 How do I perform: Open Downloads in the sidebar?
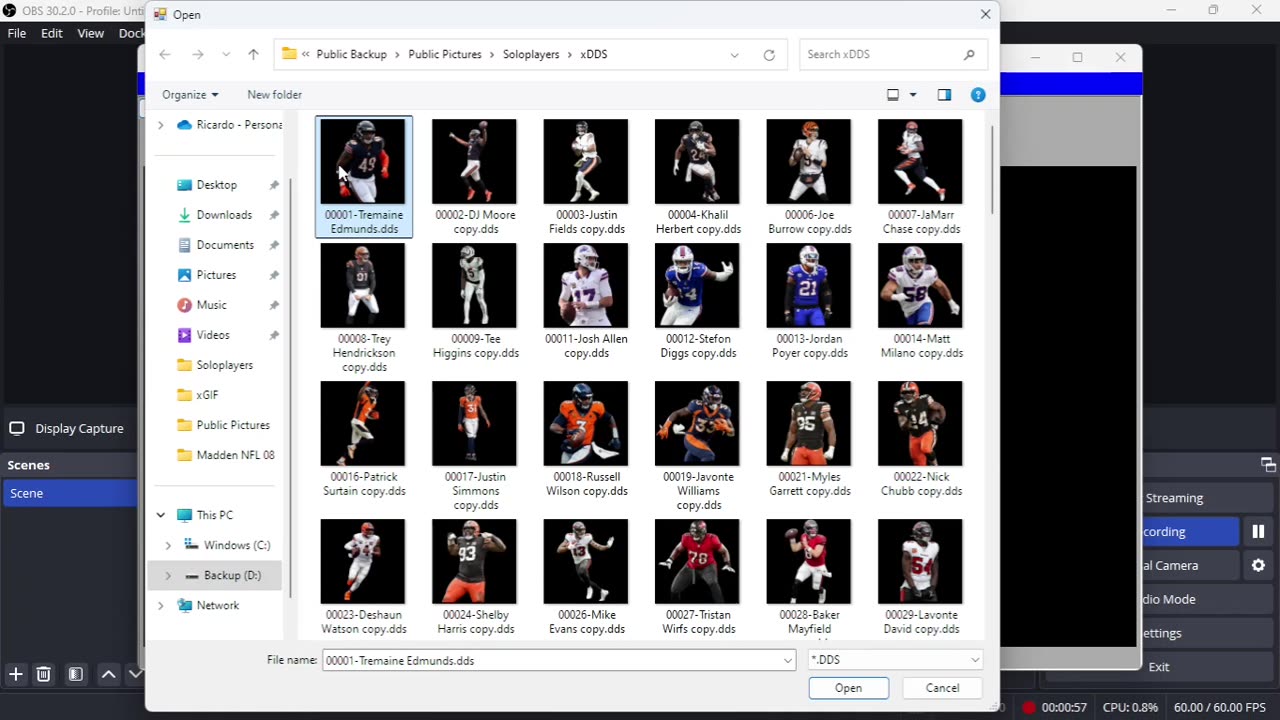[x=224, y=215]
